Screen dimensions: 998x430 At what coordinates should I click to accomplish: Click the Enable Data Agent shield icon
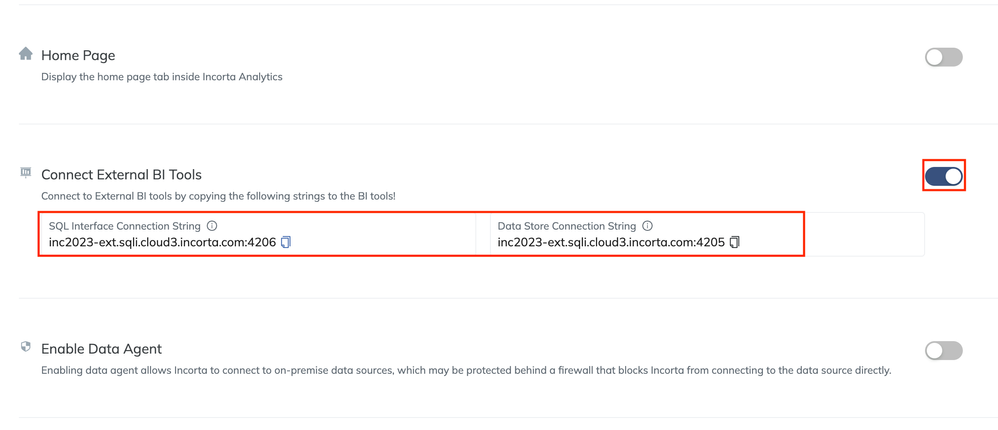tap(26, 347)
